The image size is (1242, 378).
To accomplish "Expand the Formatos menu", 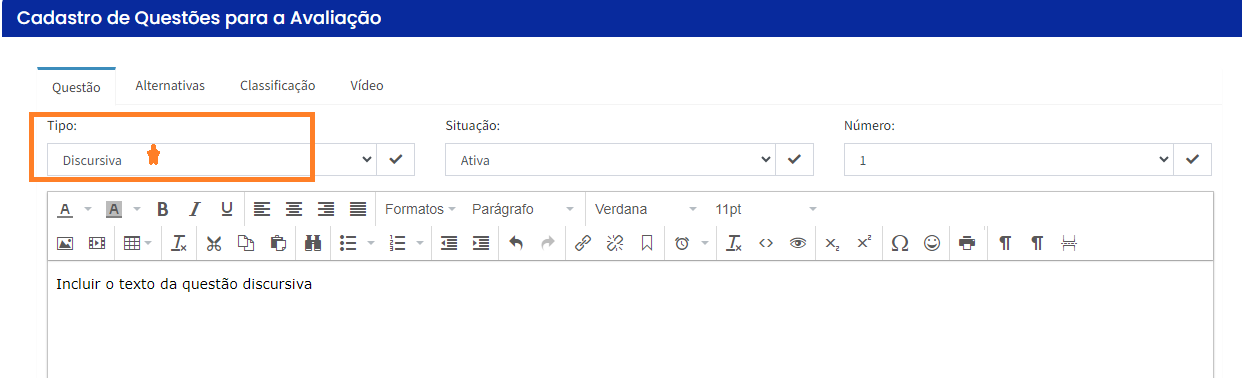I will 420,209.
